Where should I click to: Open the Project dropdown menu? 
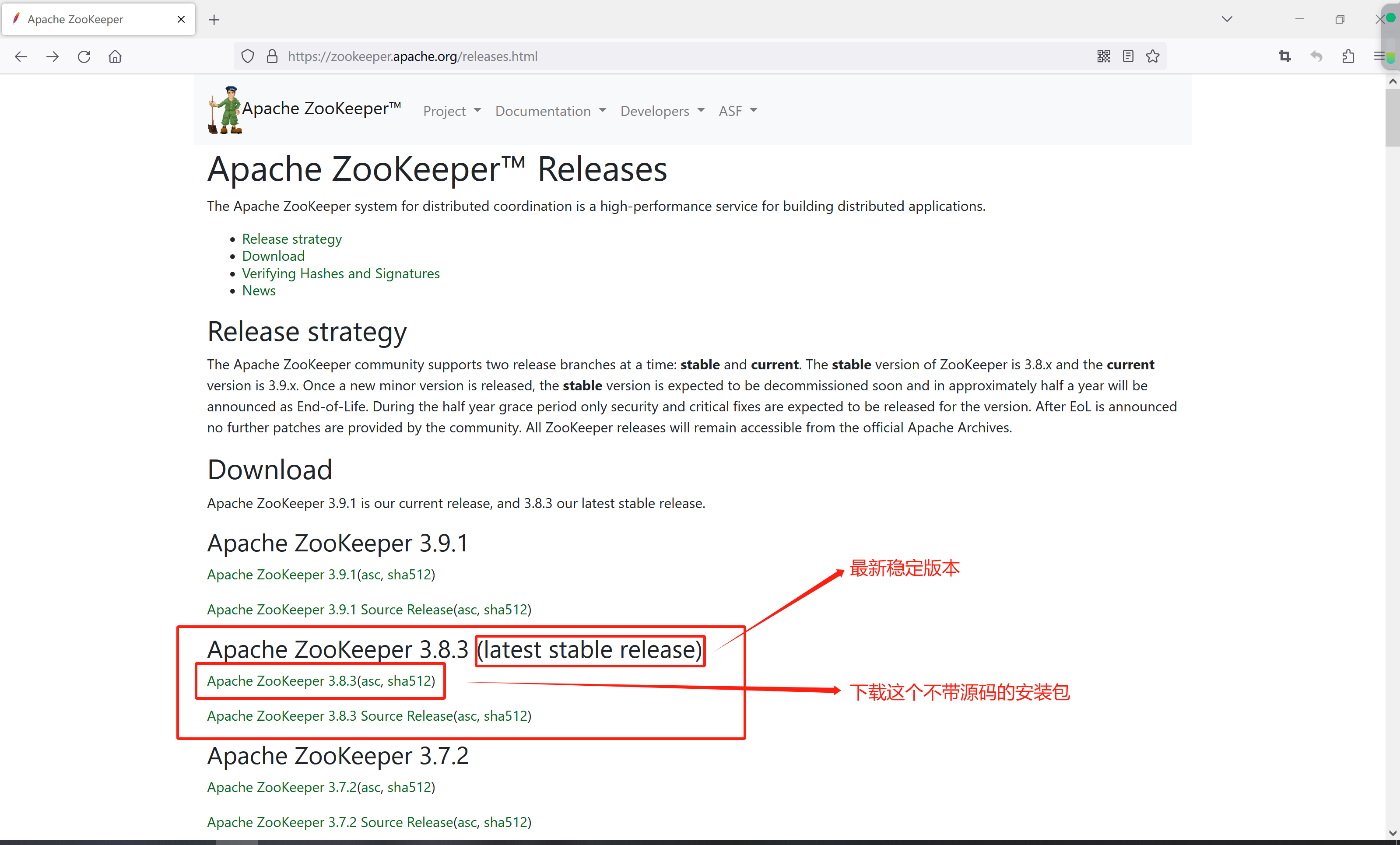[451, 111]
